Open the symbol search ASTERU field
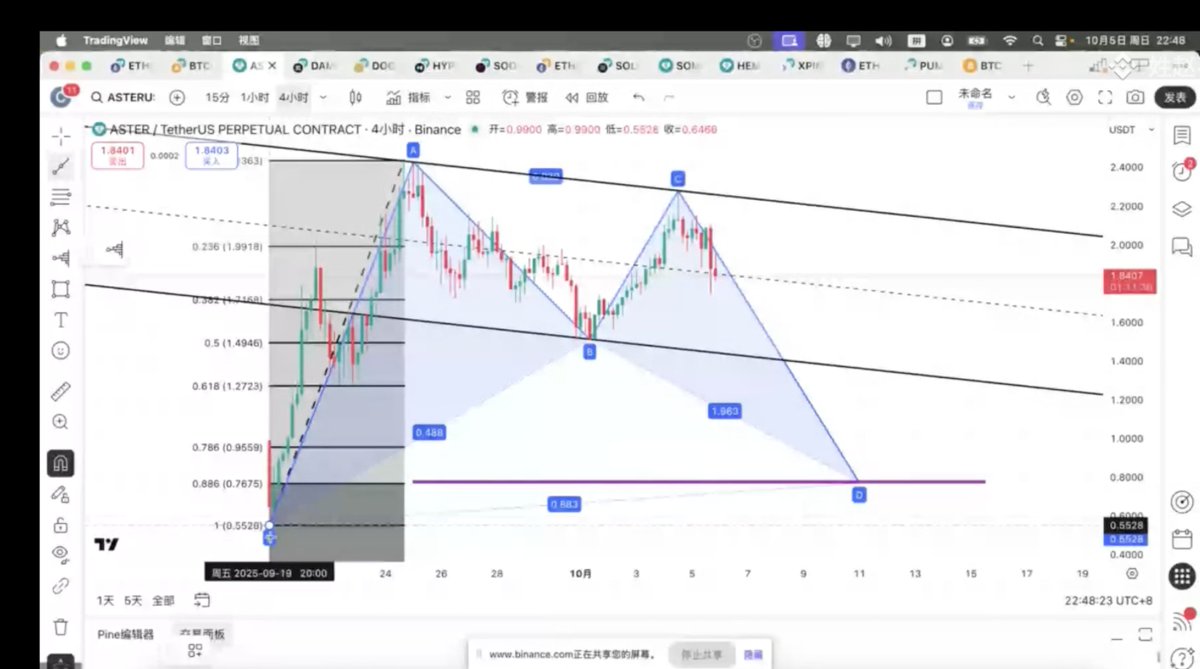Image resolution: width=1200 pixels, height=669 pixels. (x=122, y=97)
